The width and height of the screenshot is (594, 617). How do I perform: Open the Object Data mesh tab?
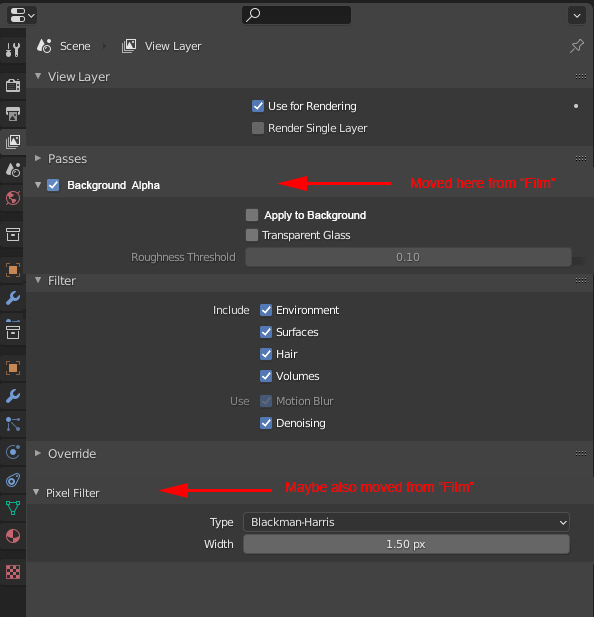click(13, 508)
